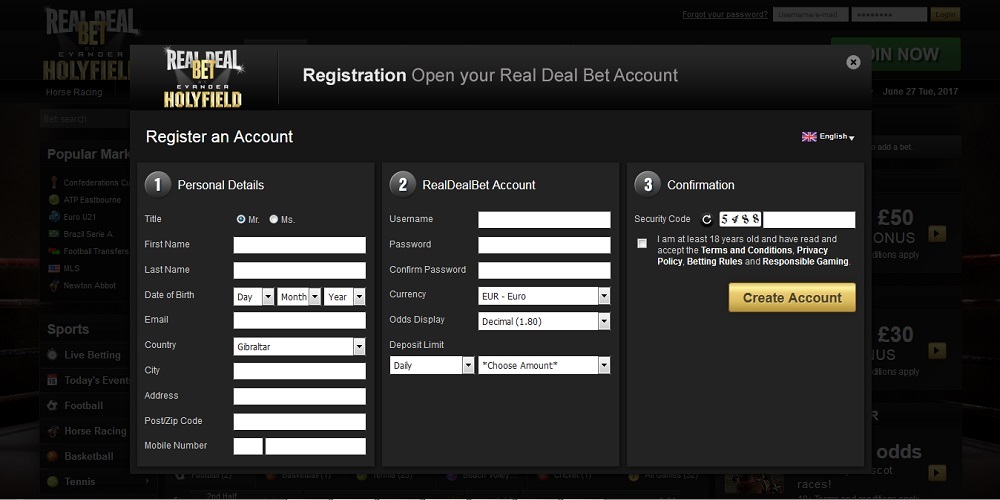Open the Choose Amount deposit dropdown
Image resolution: width=1000 pixels, height=500 pixels.
tap(544, 365)
